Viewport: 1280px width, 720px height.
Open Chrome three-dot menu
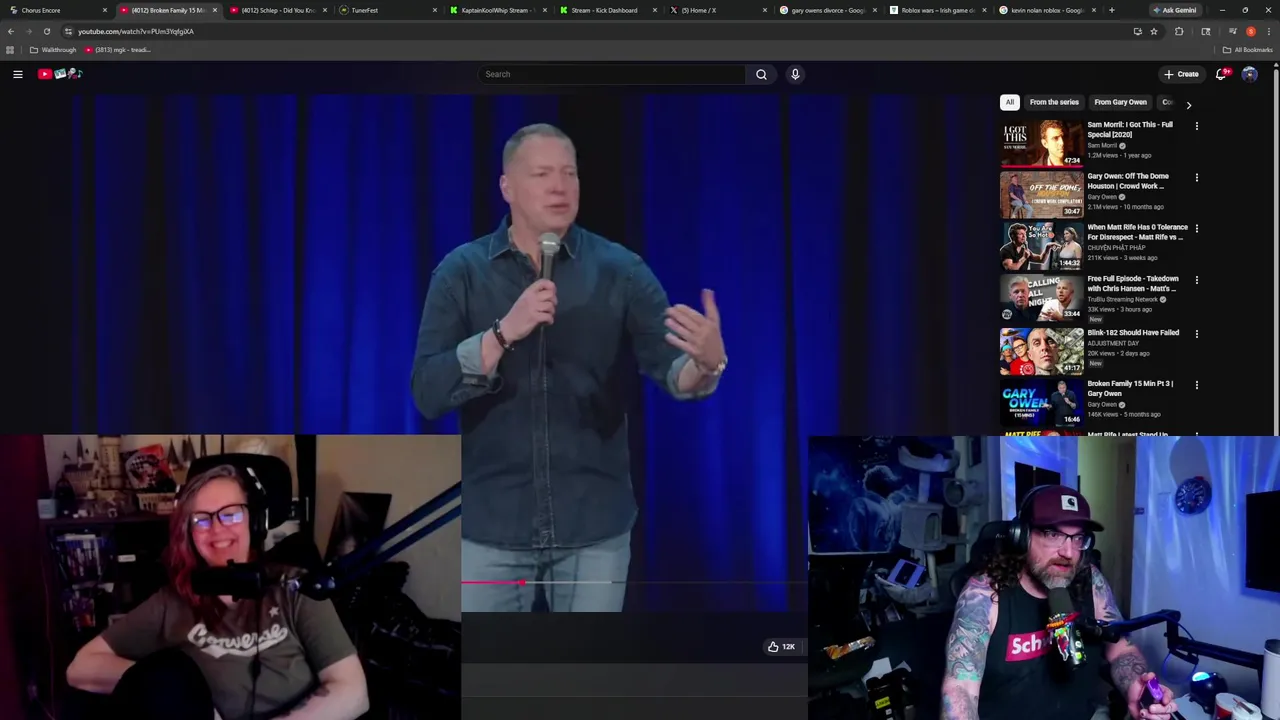(x=1269, y=31)
